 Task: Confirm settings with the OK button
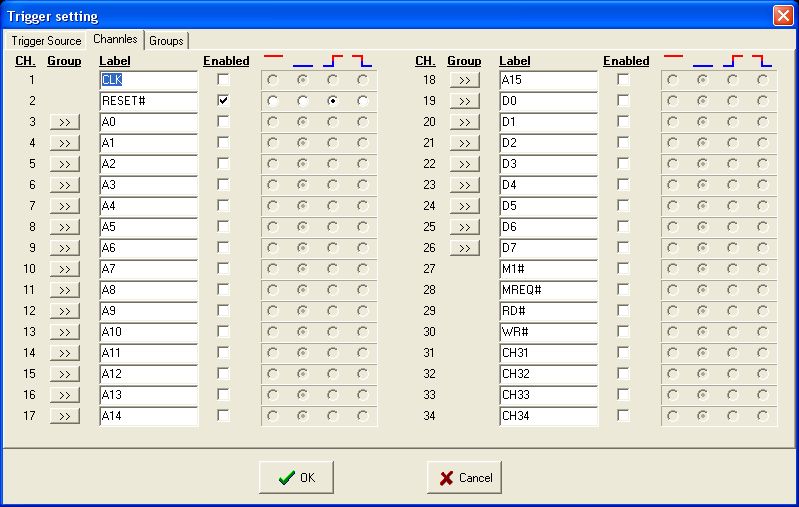[x=296, y=478]
